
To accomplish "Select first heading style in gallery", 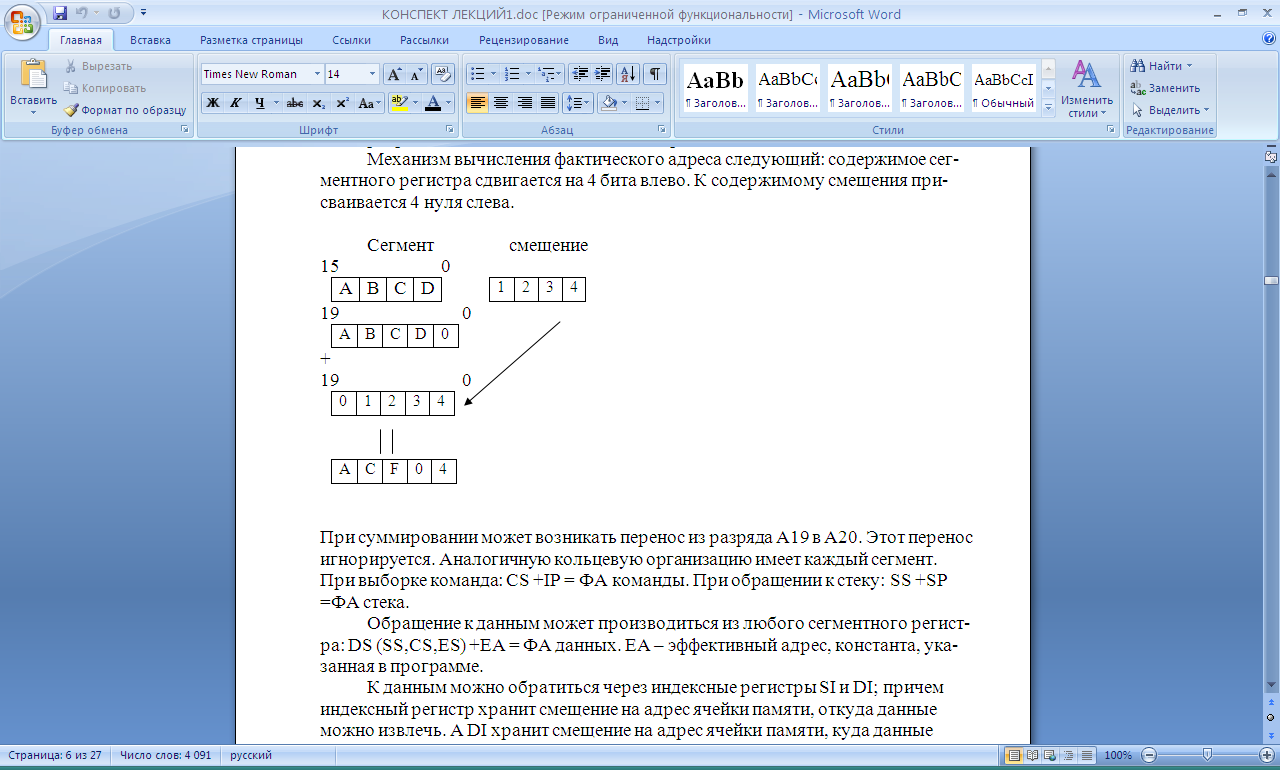I will [715, 88].
